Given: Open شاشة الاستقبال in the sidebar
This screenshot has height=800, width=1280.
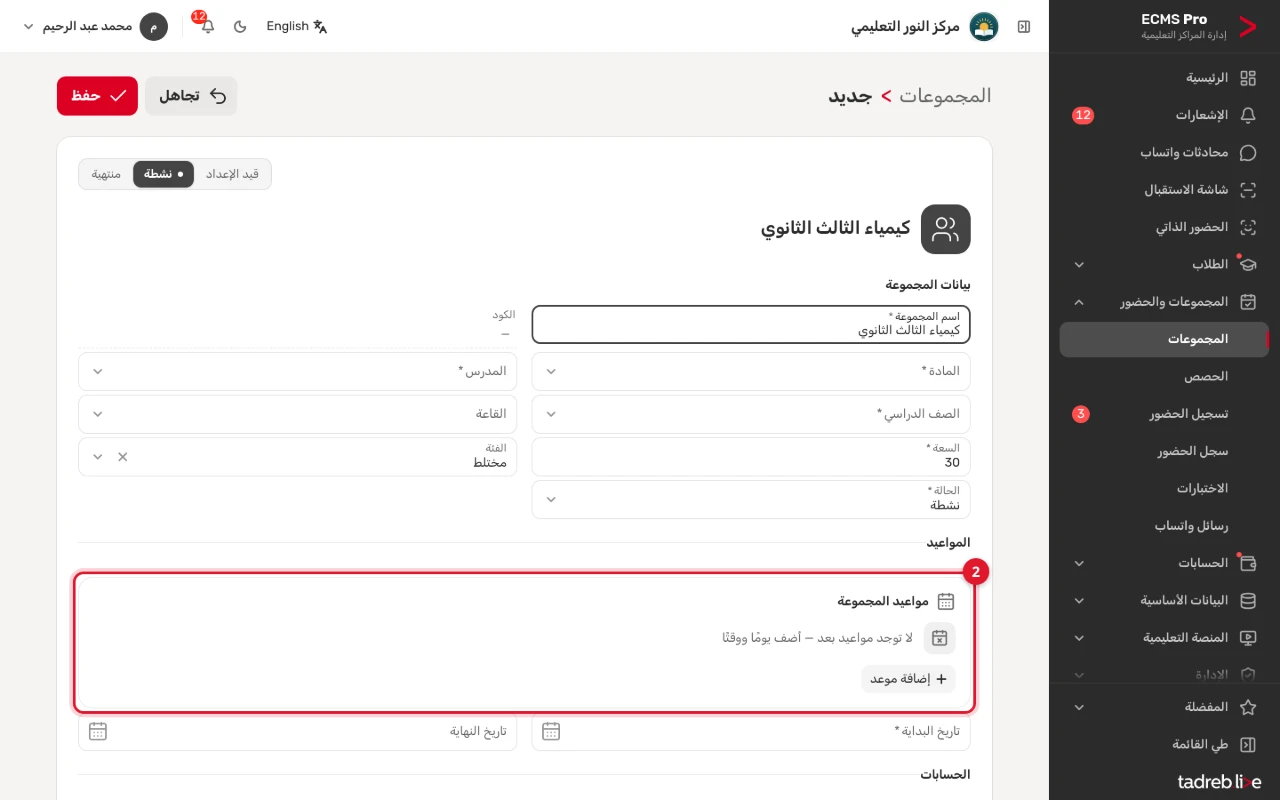Looking at the screenshot, I should [1164, 190].
